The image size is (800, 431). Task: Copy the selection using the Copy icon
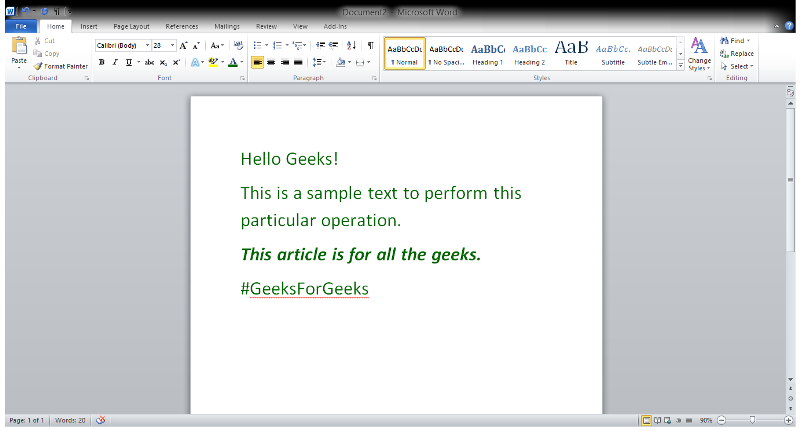(x=37, y=54)
